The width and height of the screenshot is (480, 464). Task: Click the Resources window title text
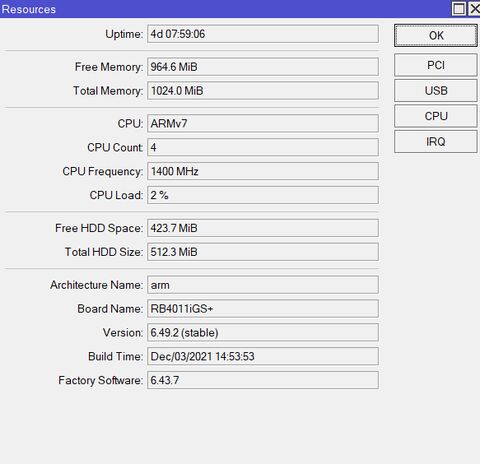(29, 9)
